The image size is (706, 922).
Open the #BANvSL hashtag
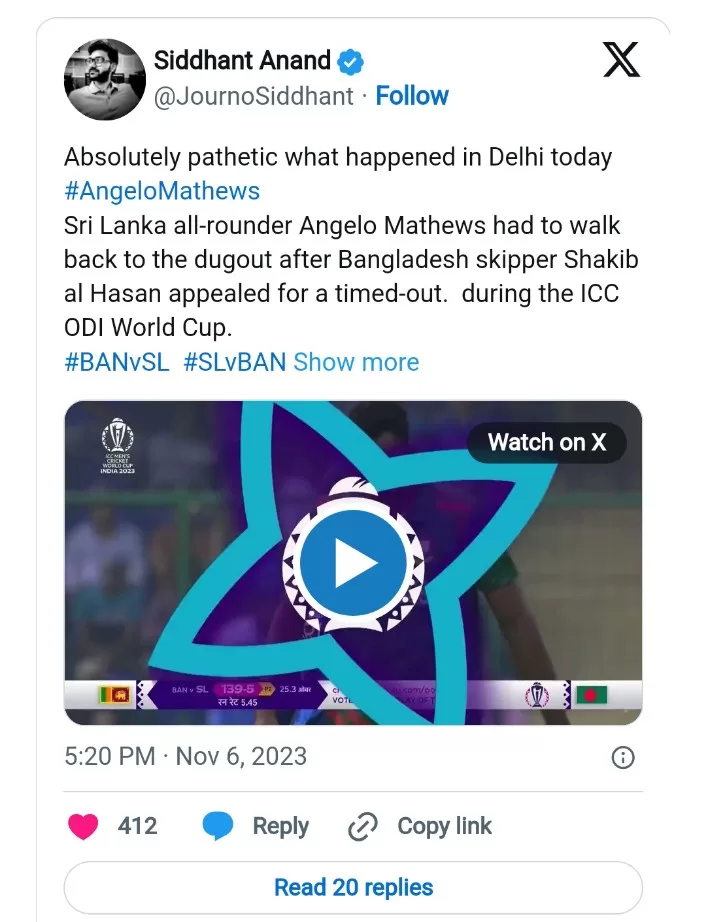pos(117,362)
